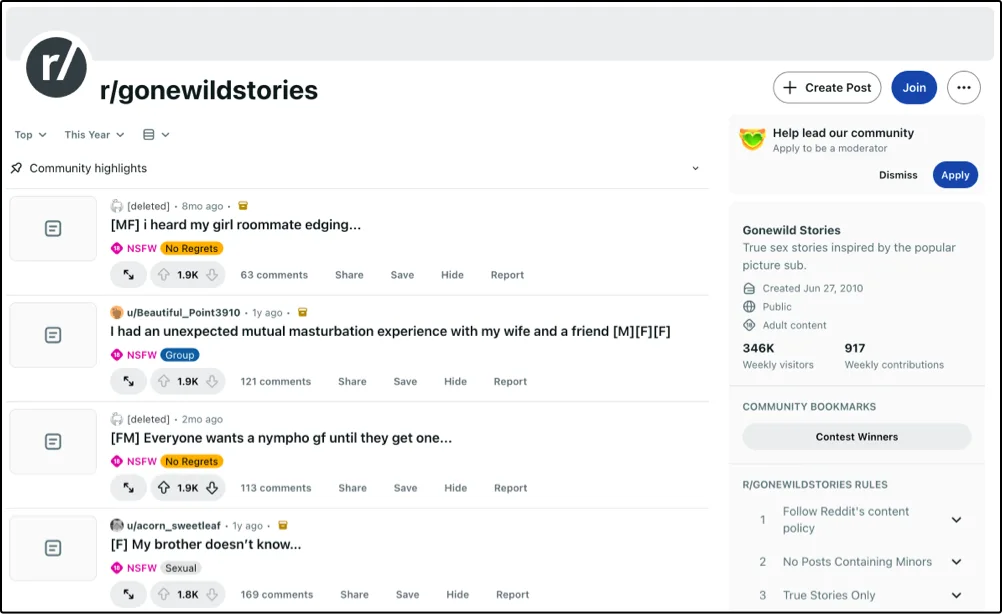Click the expand-preview arrows on the 63-comment post
The image size is (1002, 614).
(x=128, y=275)
